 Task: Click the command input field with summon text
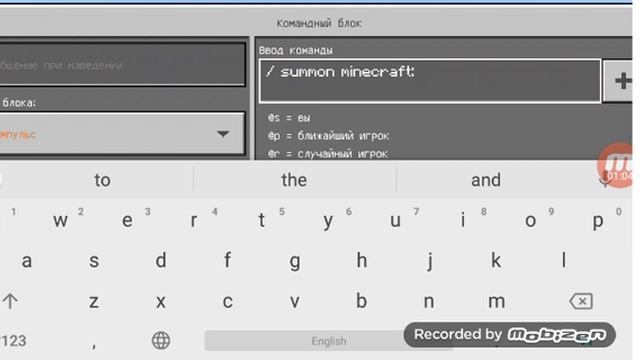pyautogui.click(x=430, y=80)
